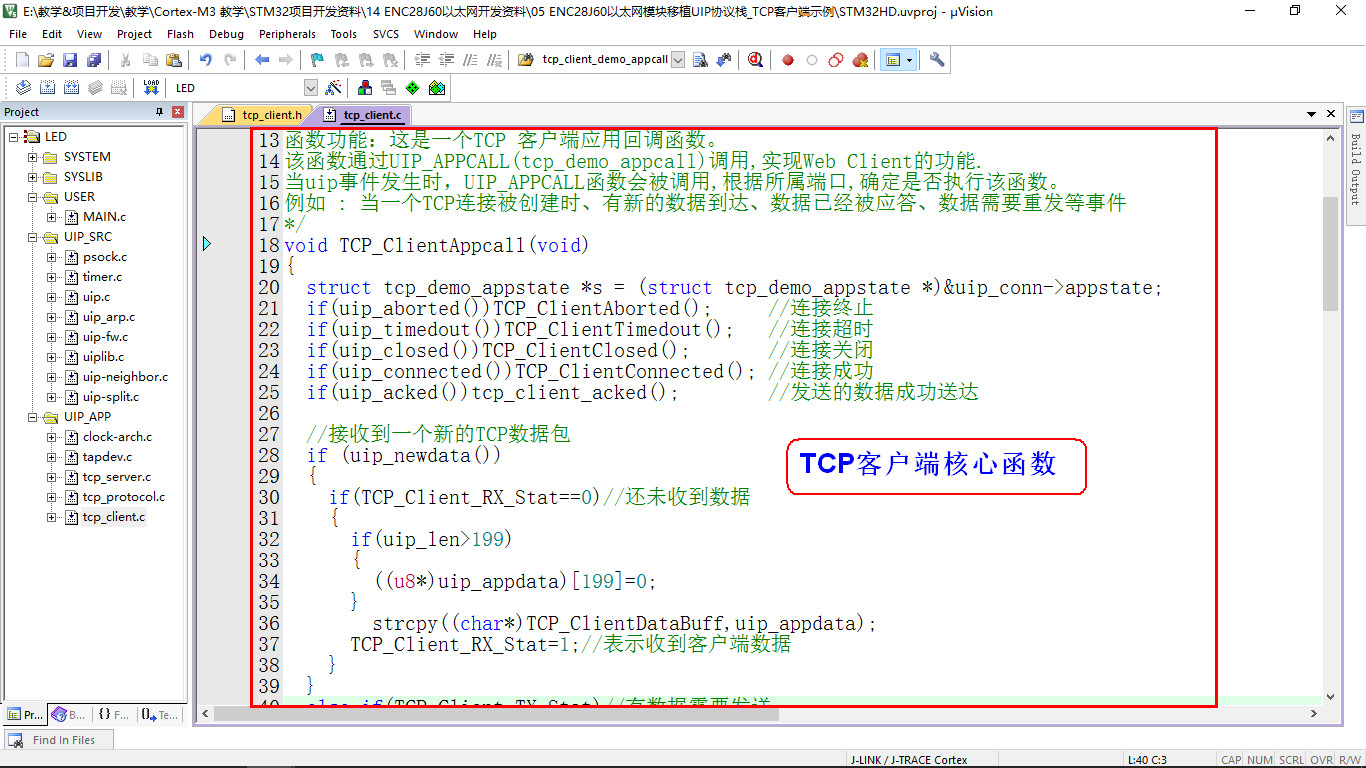
Task: Click the Navigate Backwards blue arrow
Action: (262, 60)
